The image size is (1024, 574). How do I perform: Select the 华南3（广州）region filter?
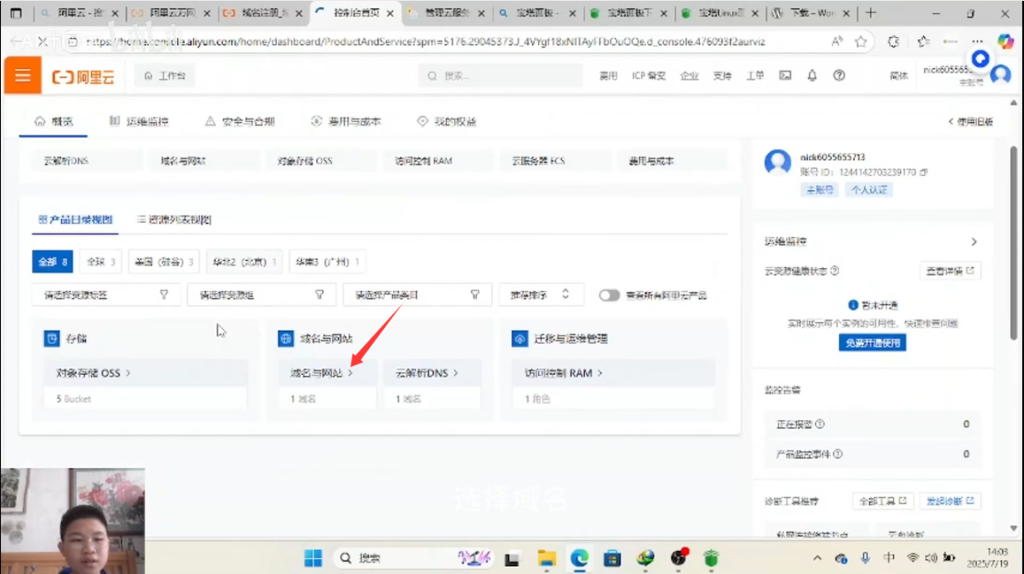328,261
